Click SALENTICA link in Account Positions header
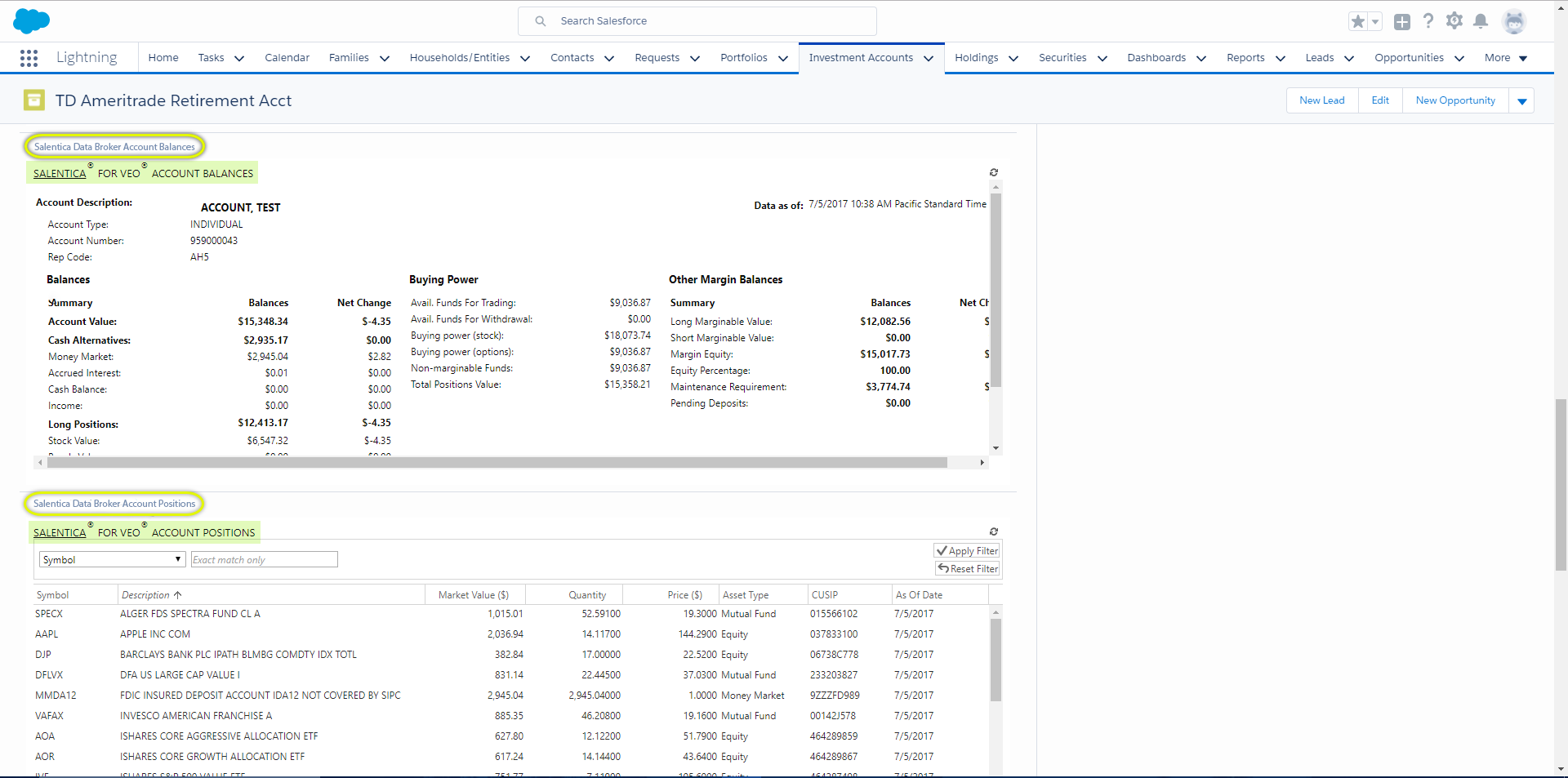 (60, 532)
